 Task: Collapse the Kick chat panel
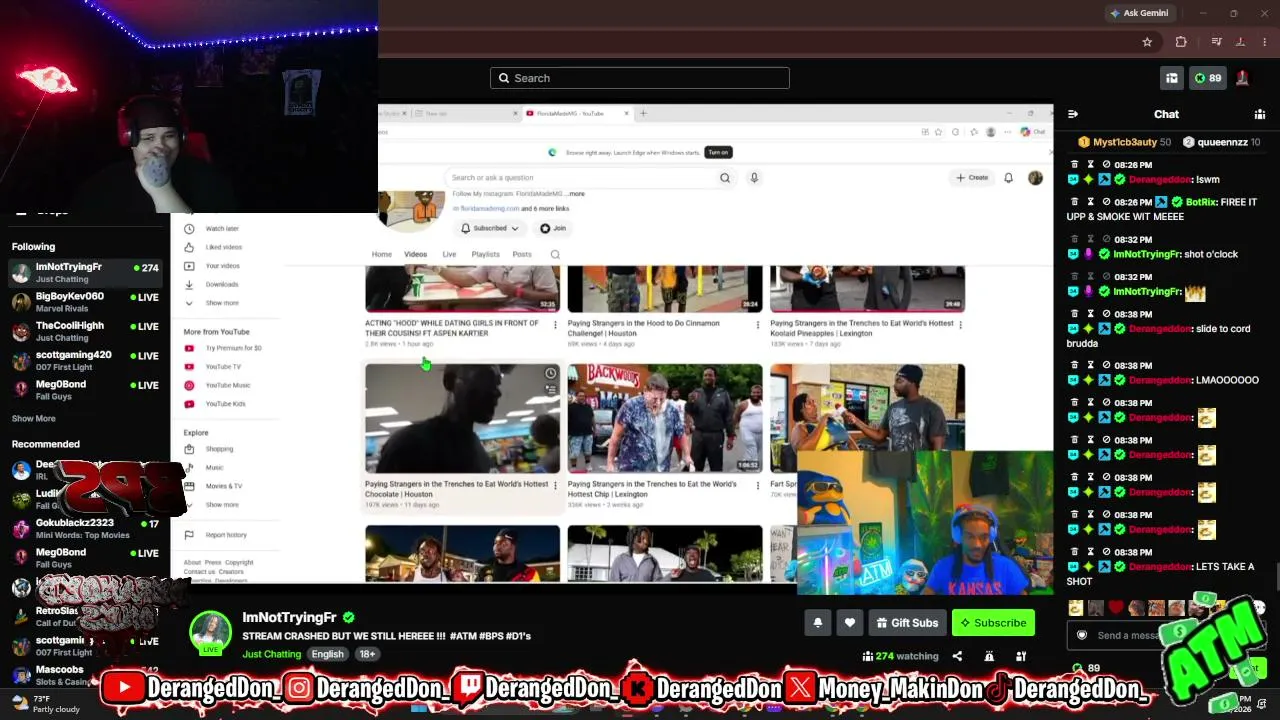[1073, 114]
